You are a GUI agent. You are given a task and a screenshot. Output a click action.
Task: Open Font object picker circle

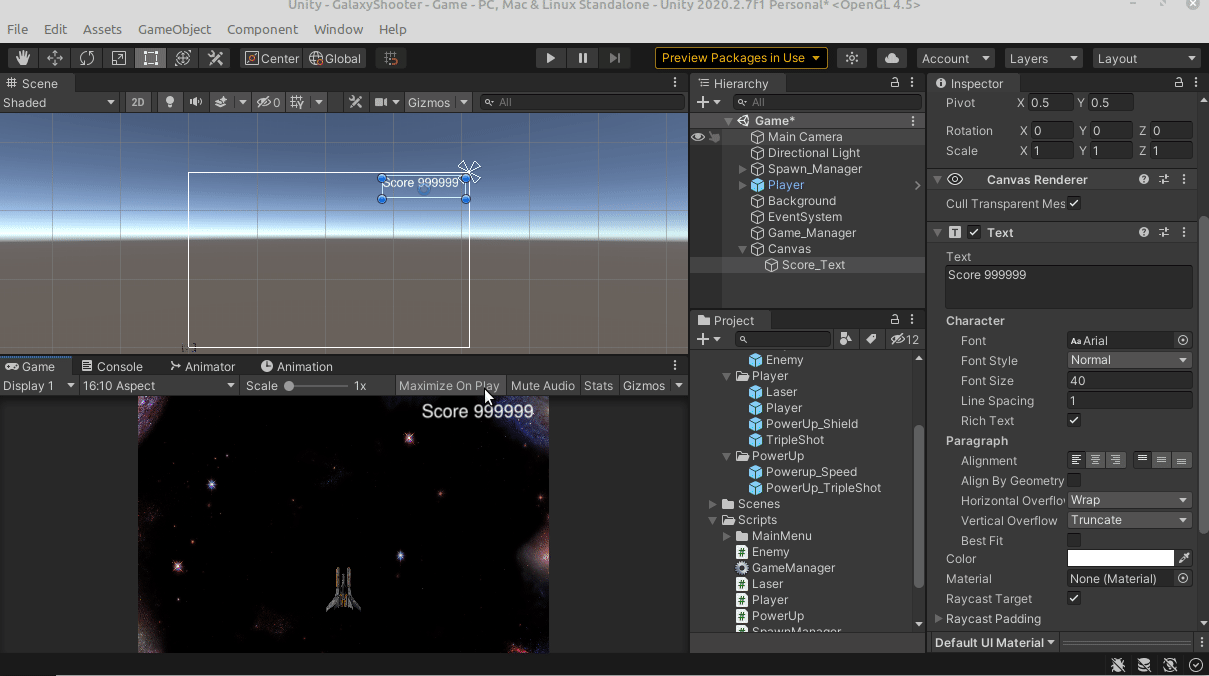tap(1183, 341)
